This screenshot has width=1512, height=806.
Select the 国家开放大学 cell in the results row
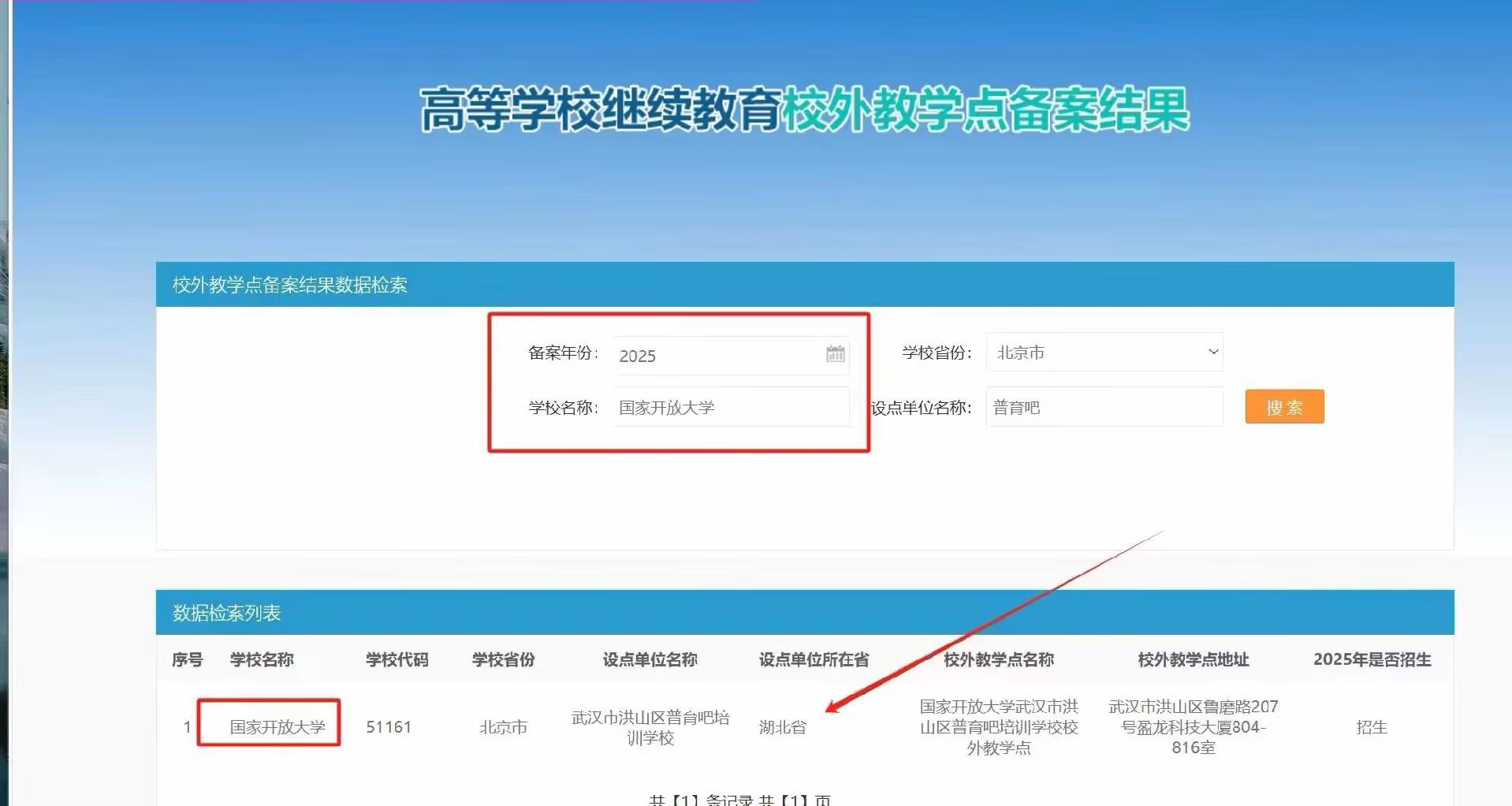277,726
